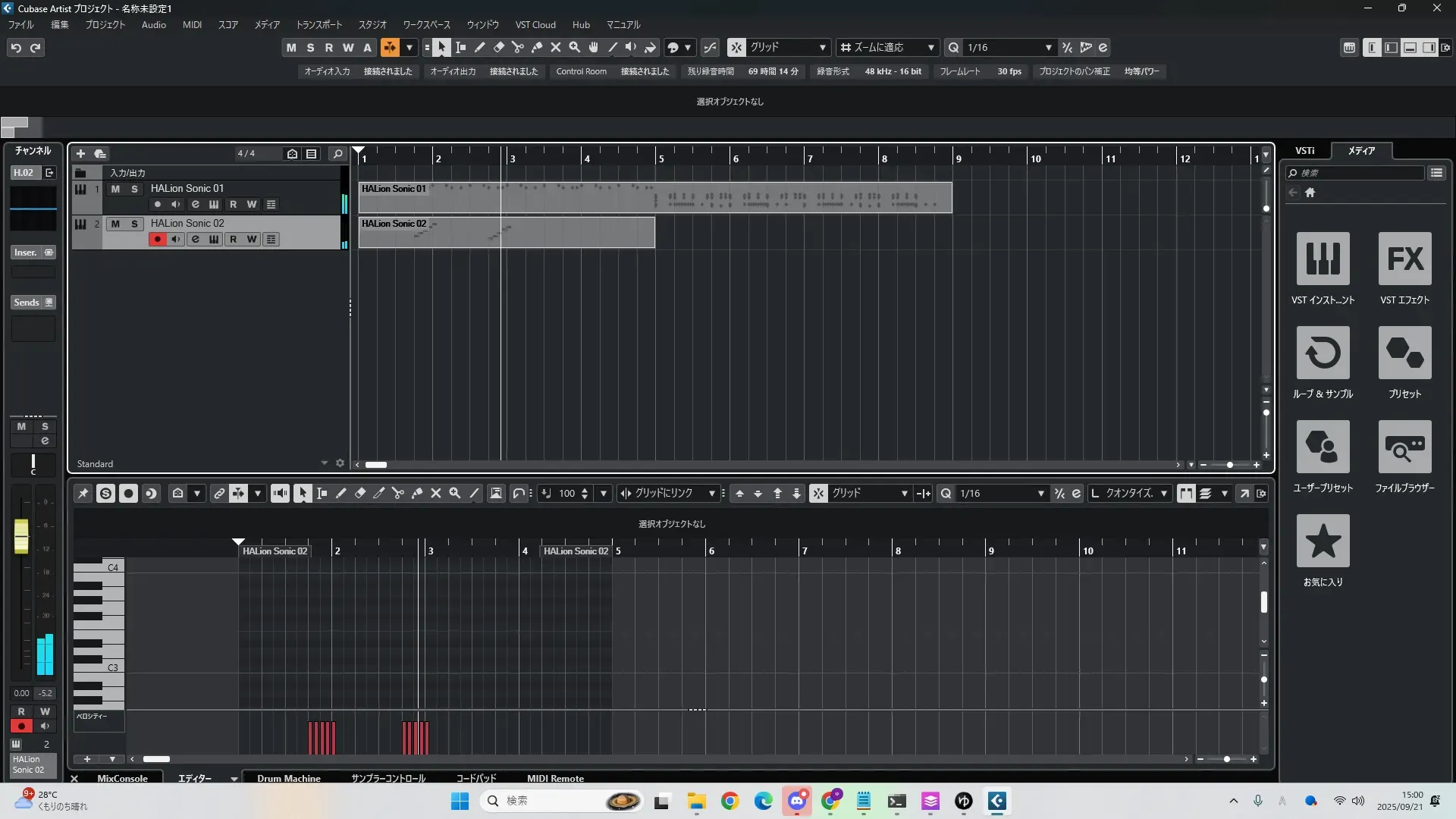This screenshot has width=1456, height=819.
Task: Mute the HALion Sonic 01 track
Action: coord(115,189)
